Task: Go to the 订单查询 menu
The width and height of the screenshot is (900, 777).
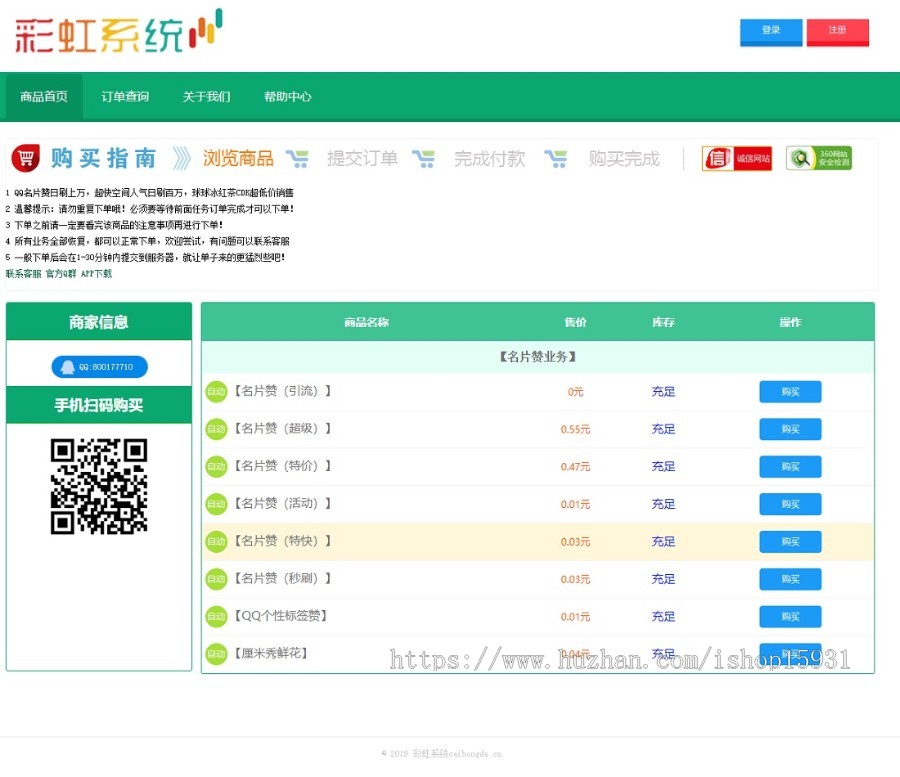Action: (x=125, y=97)
